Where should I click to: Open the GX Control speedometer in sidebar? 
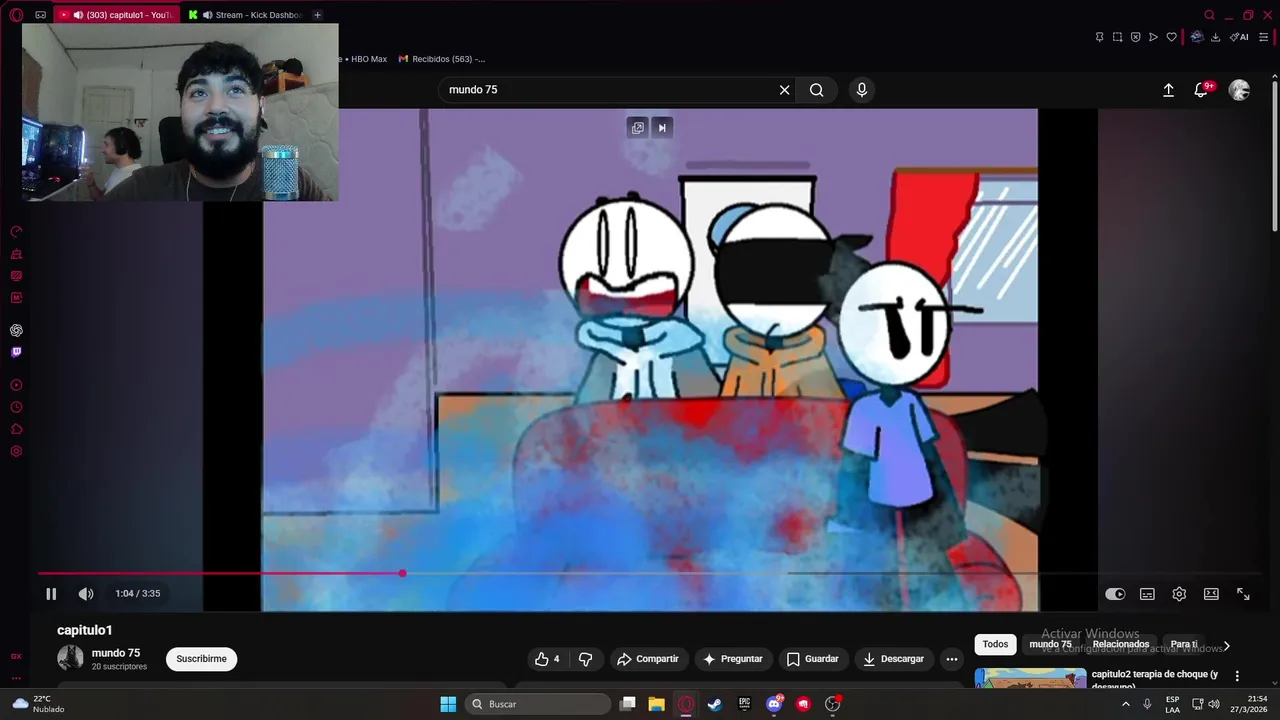coord(16,232)
